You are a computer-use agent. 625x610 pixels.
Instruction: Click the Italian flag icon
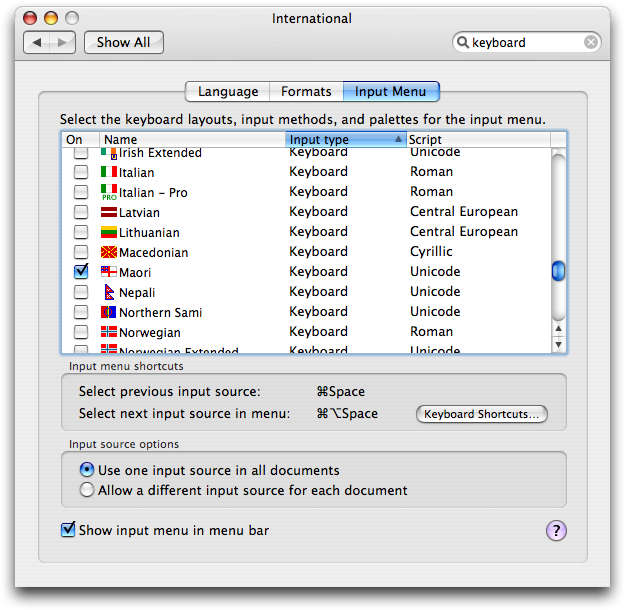pos(109,172)
